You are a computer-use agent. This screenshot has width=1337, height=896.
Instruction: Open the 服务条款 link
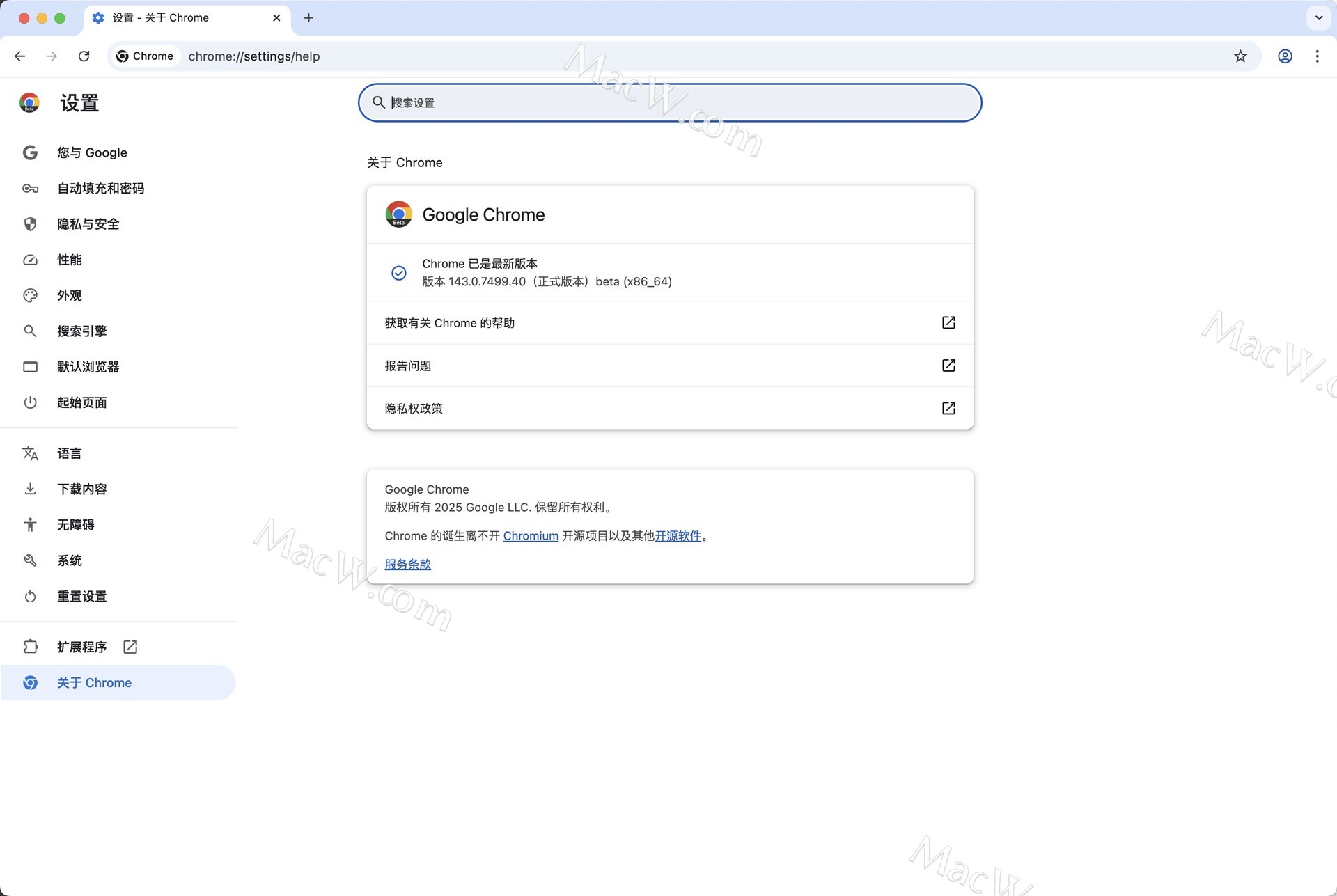click(x=407, y=564)
